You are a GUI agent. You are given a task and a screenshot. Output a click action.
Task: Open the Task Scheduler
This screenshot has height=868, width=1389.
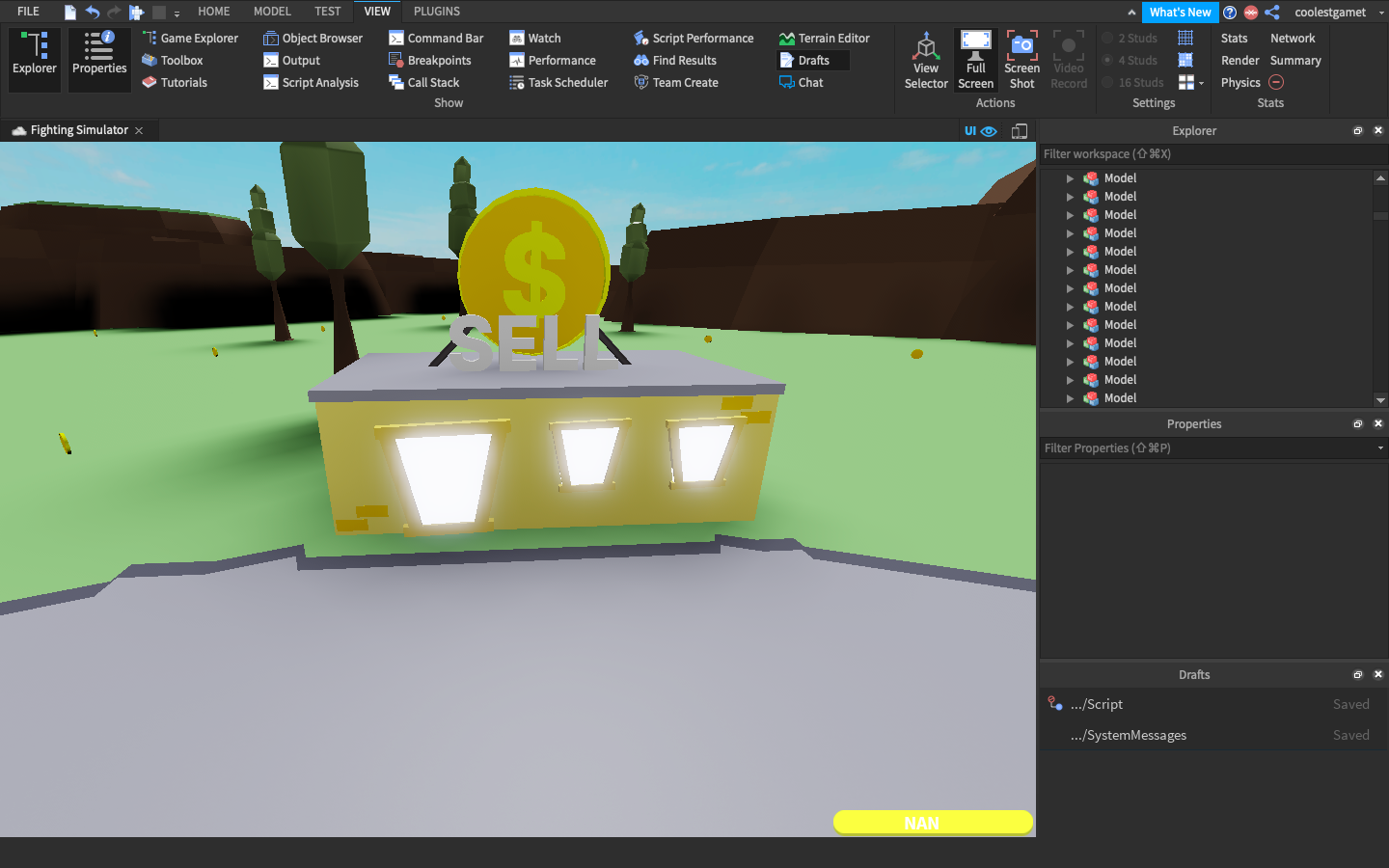558,83
